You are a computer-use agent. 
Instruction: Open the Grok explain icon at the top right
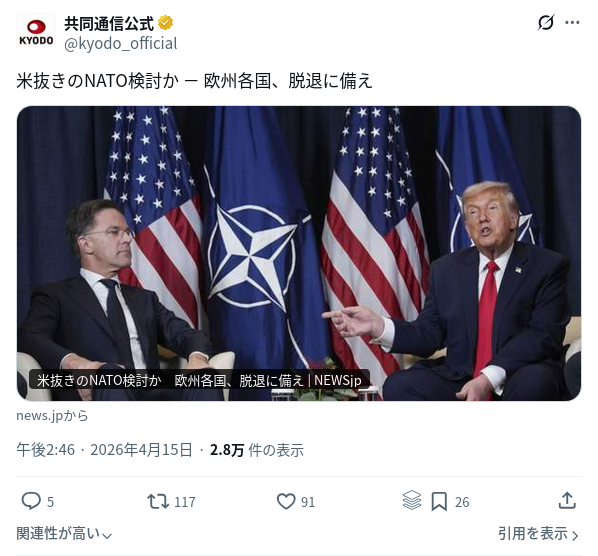coord(545,22)
